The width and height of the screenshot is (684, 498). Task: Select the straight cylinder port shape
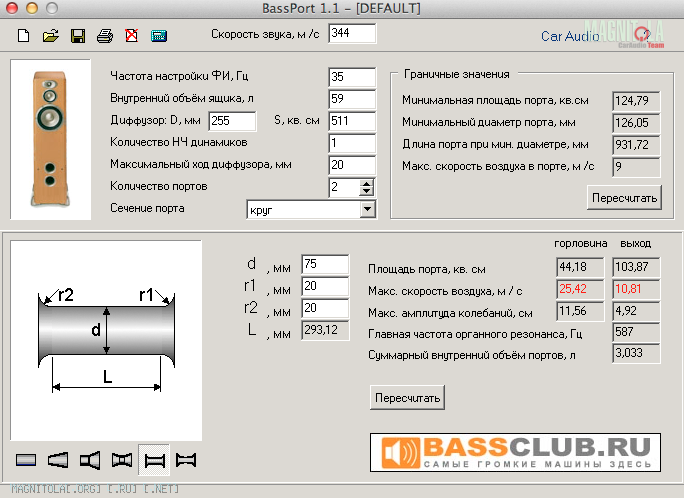coord(27,459)
